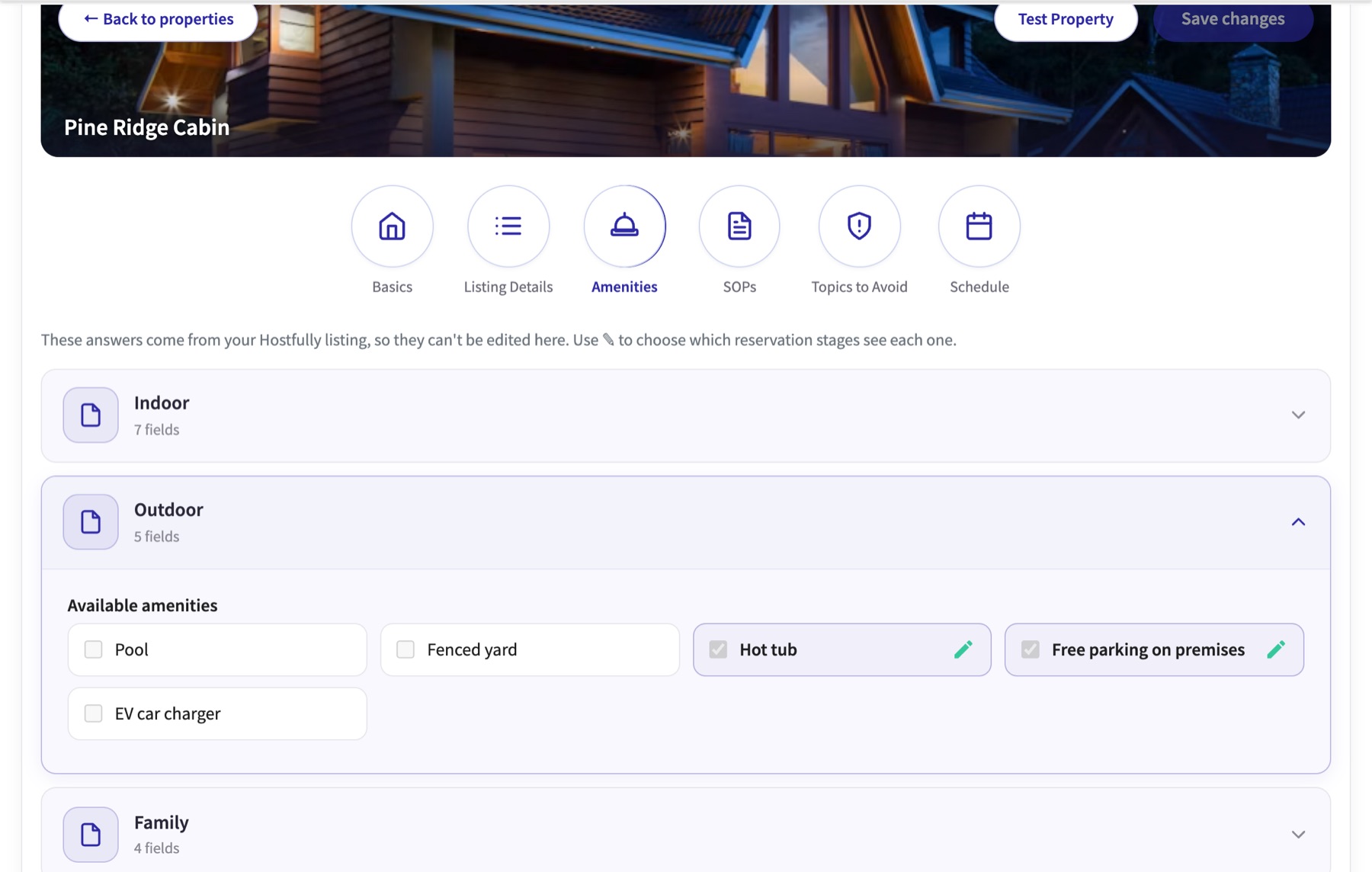The image size is (1372, 872).
Task: Open the SOPs document icon
Action: [x=739, y=226]
